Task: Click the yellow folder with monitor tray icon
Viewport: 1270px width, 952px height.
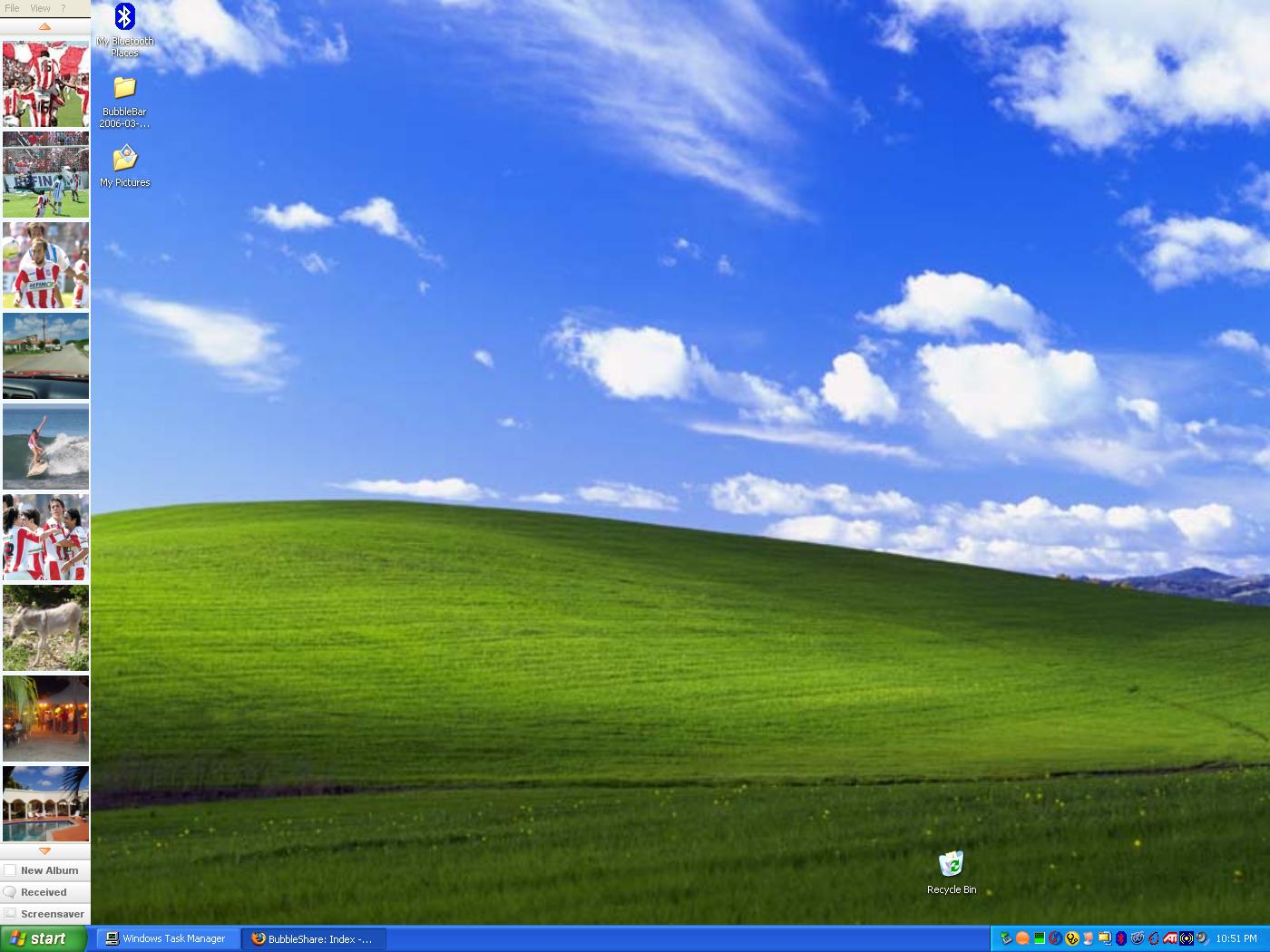Action: click(1104, 938)
